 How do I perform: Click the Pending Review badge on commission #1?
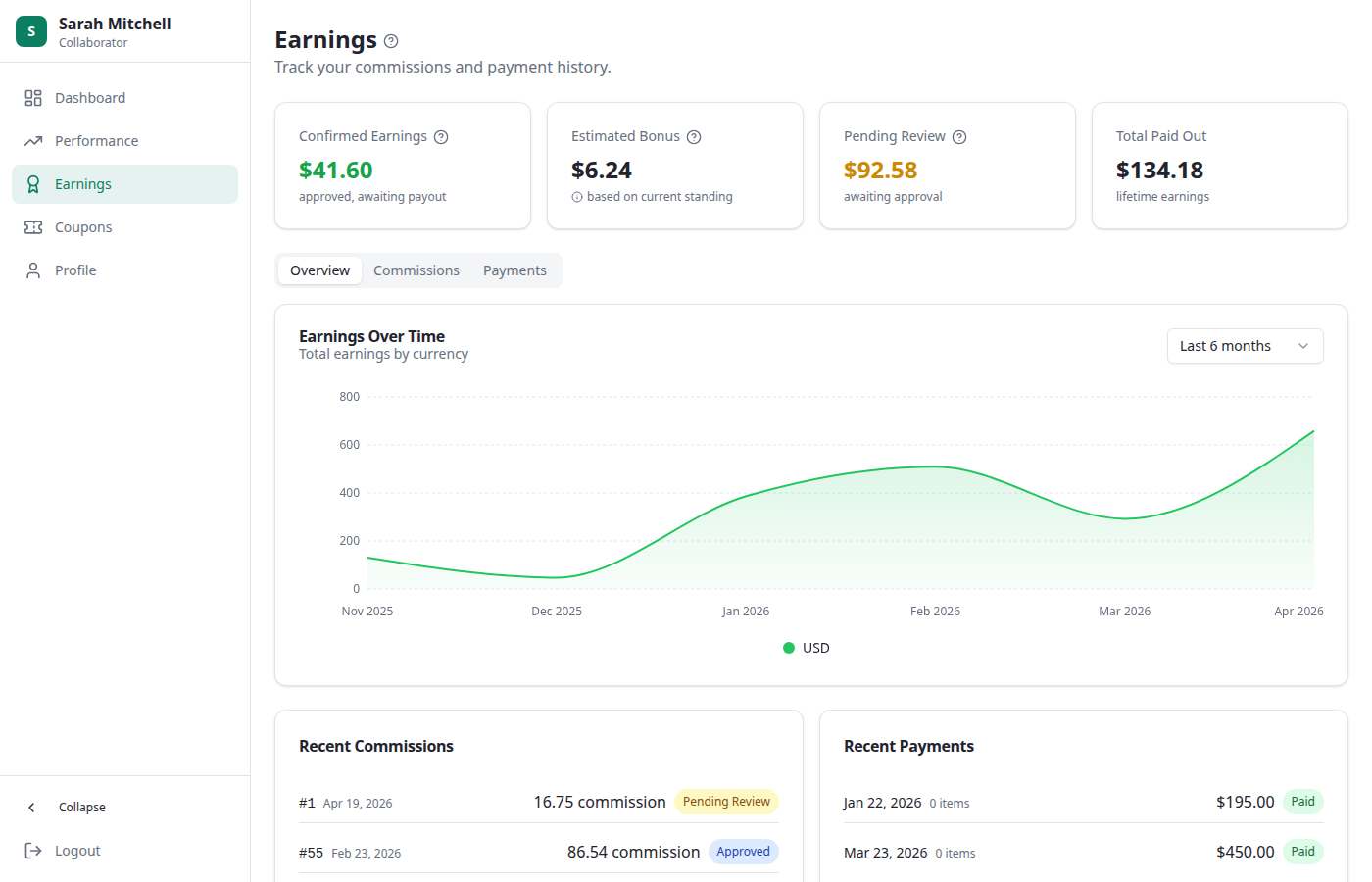click(x=726, y=801)
